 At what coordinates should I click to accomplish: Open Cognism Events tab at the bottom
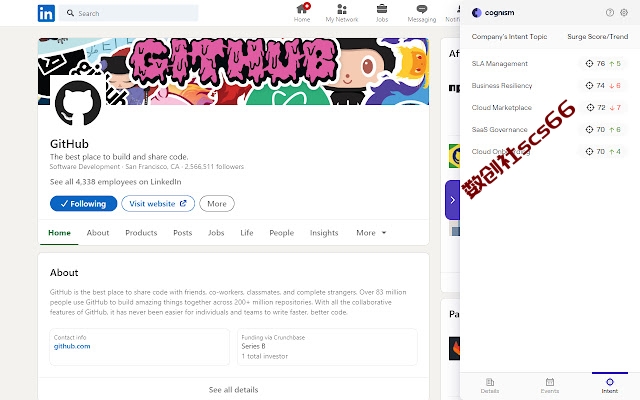550,385
